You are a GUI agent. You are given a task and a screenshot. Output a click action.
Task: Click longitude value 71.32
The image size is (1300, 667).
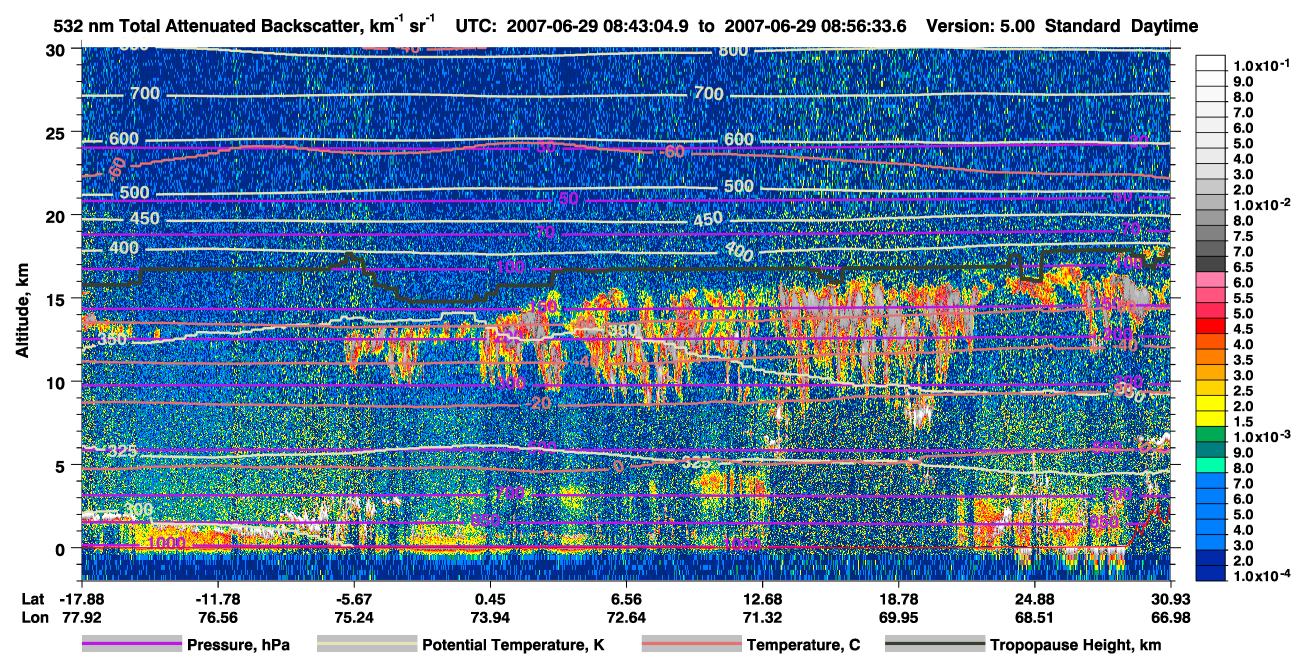pyautogui.click(x=762, y=617)
